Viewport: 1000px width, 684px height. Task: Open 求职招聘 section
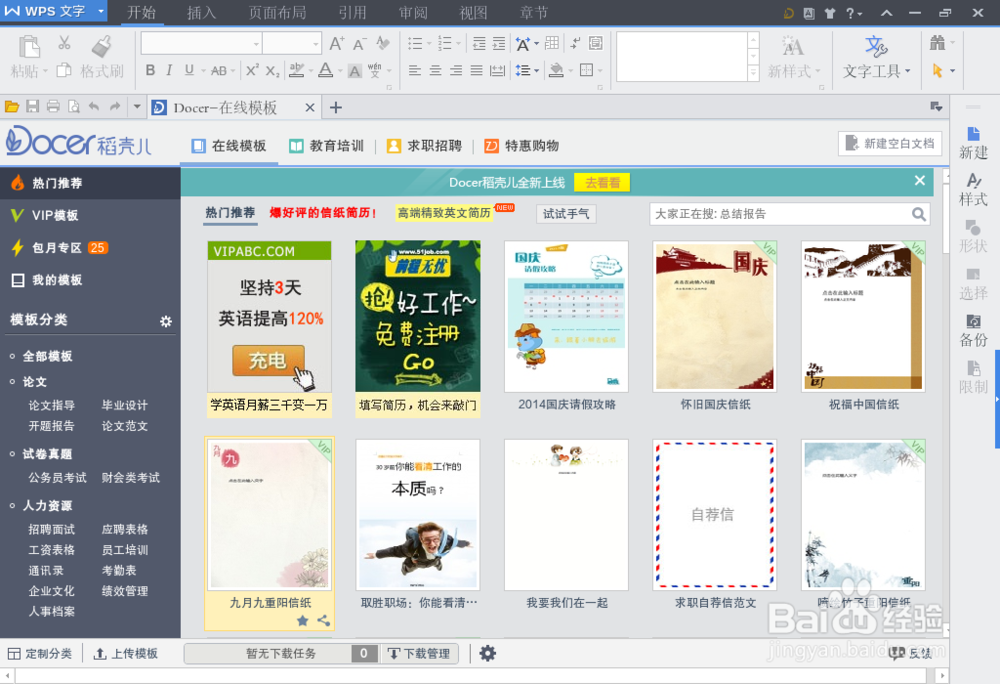(424, 146)
